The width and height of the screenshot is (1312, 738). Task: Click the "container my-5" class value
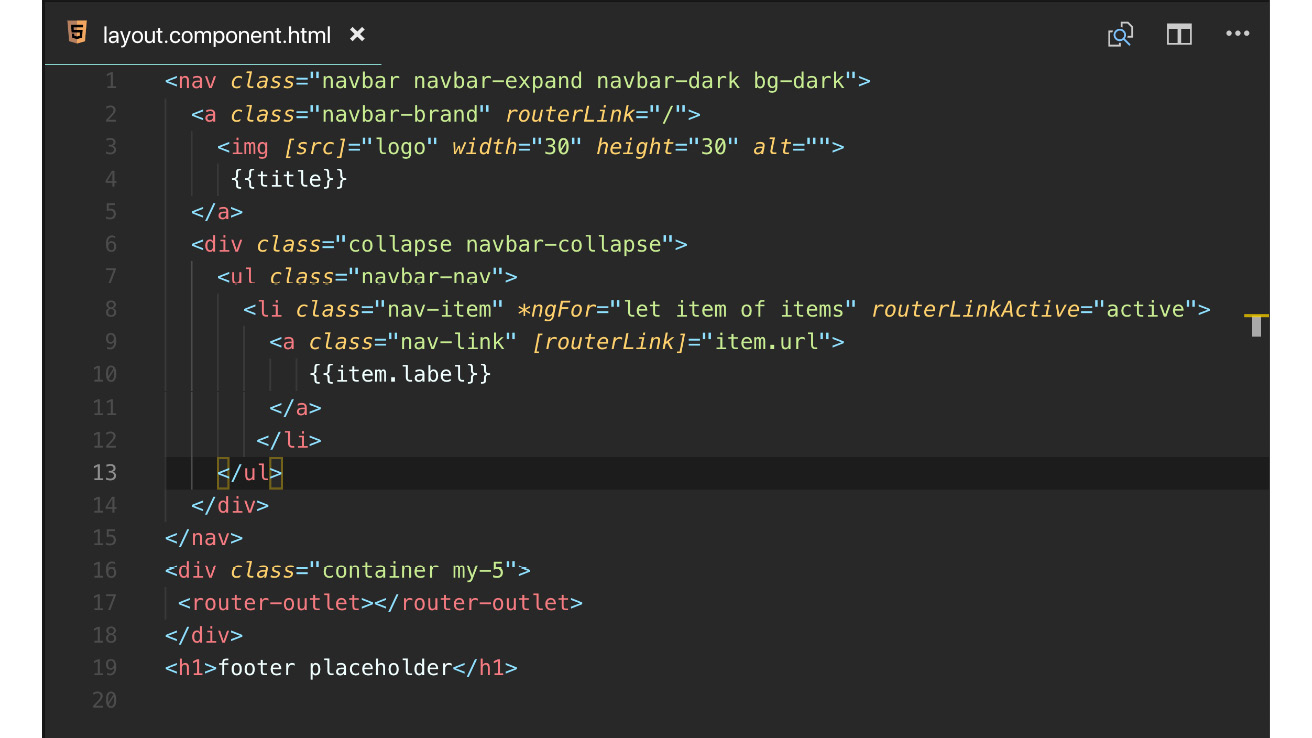pos(413,570)
